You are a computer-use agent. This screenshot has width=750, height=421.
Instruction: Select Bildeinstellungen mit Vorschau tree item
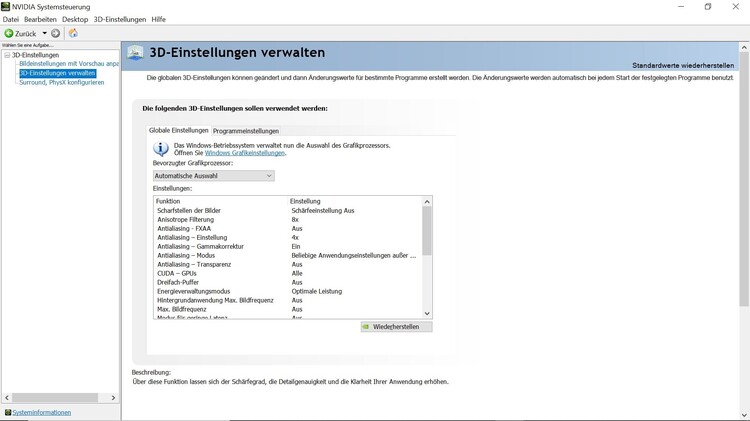tap(69, 64)
